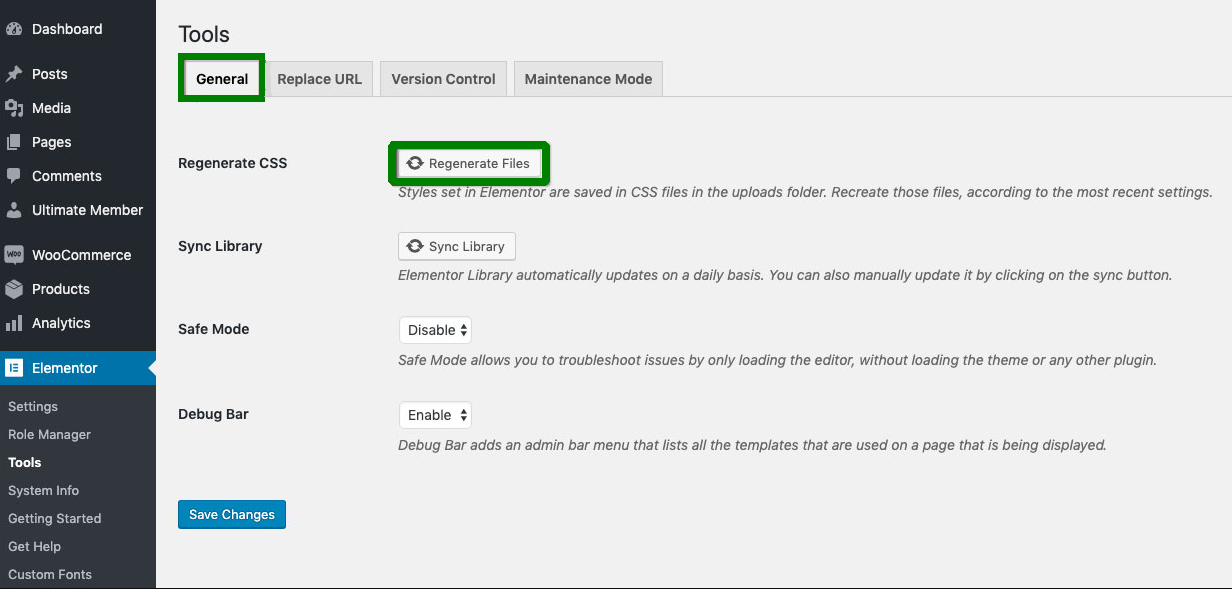1232x589 pixels.
Task: Click the Sync Library row label
Action: pos(220,246)
